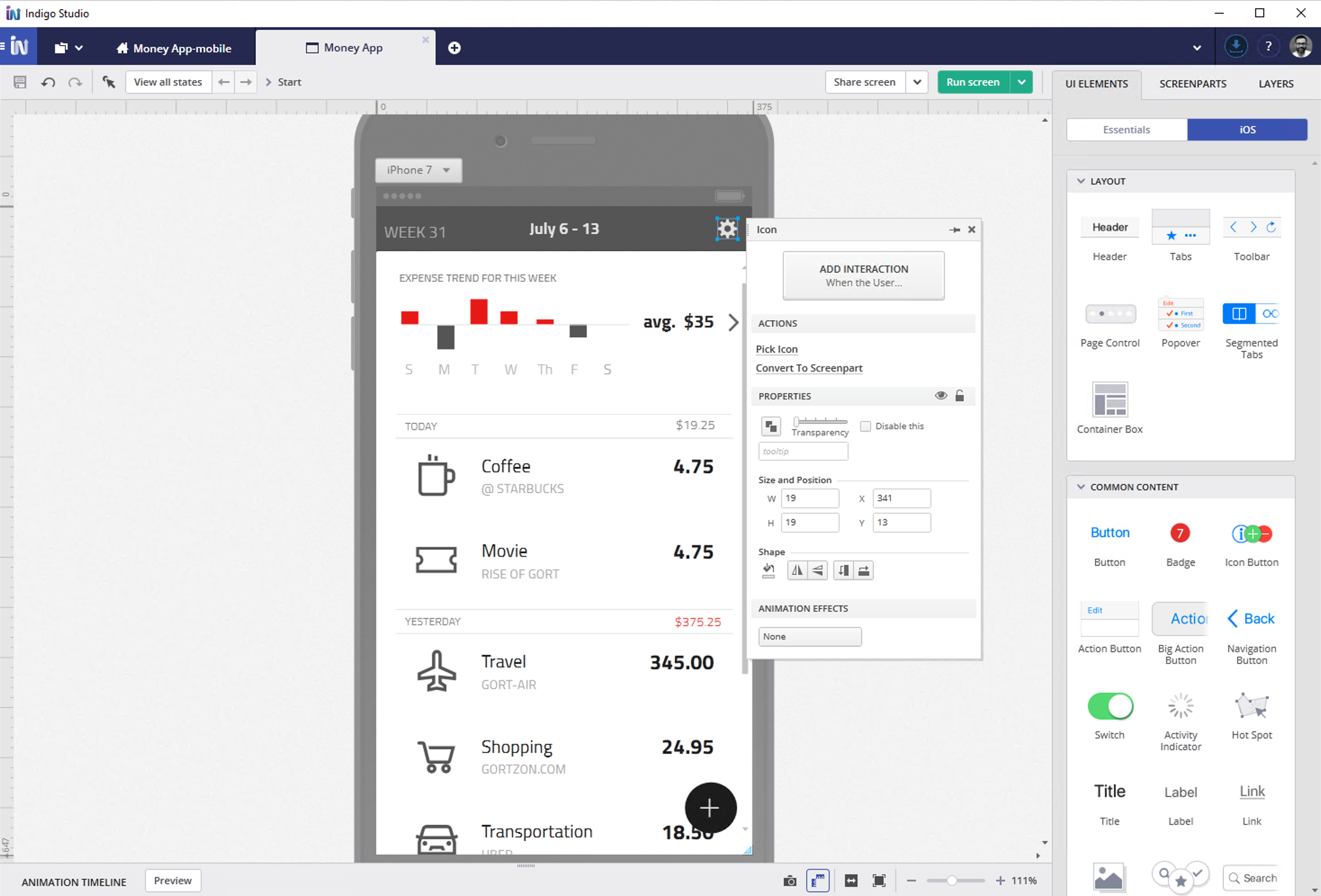This screenshot has height=896, width=1321.
Task: Collapse the COMMON CONTENT section
Action: (1081, 487)
